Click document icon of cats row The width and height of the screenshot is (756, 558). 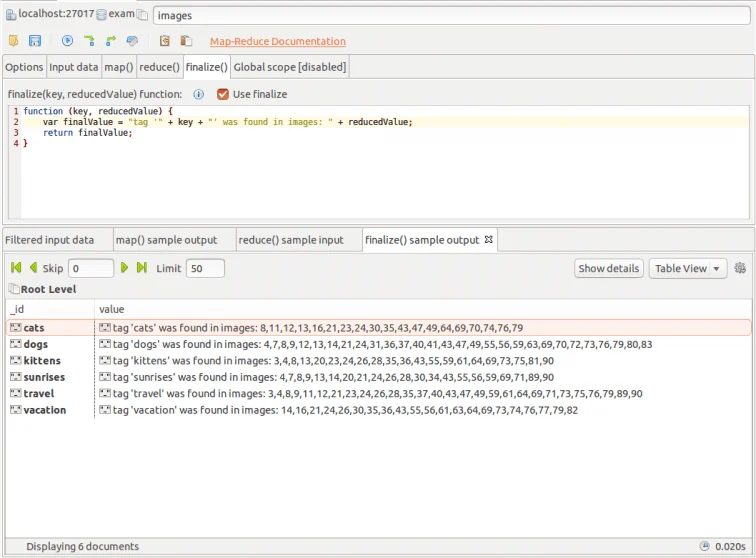pyautogui.click(x=16, y=328)
